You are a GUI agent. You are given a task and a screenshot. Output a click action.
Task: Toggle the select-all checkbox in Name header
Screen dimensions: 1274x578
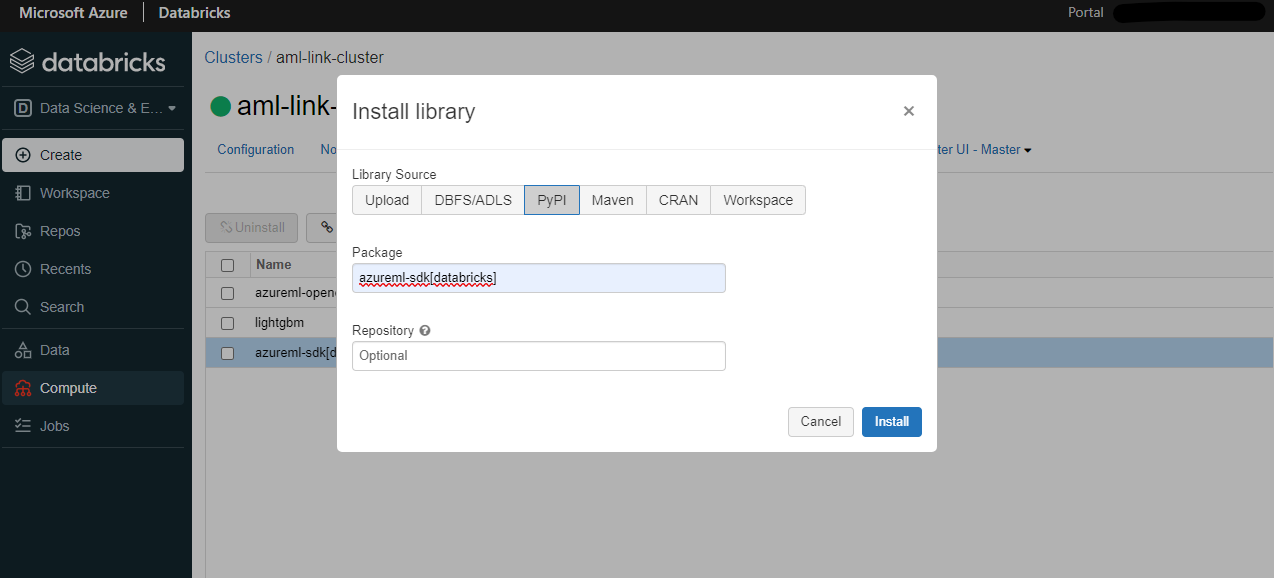click(228, 265)
